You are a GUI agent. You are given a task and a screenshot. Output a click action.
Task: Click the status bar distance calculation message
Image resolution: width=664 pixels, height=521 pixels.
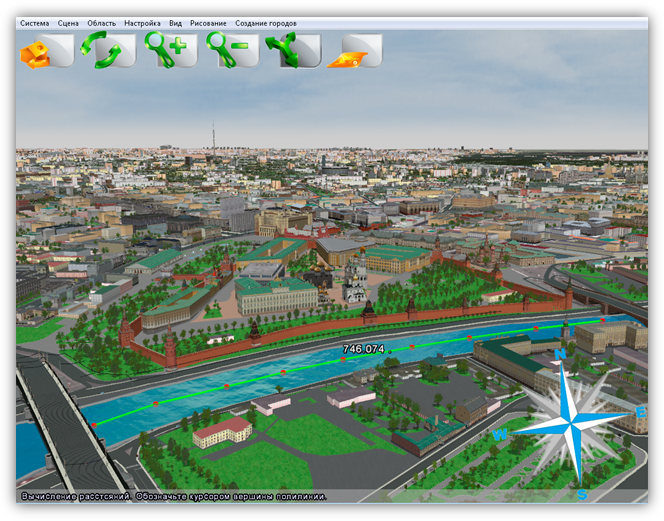[x=170, y=496]
